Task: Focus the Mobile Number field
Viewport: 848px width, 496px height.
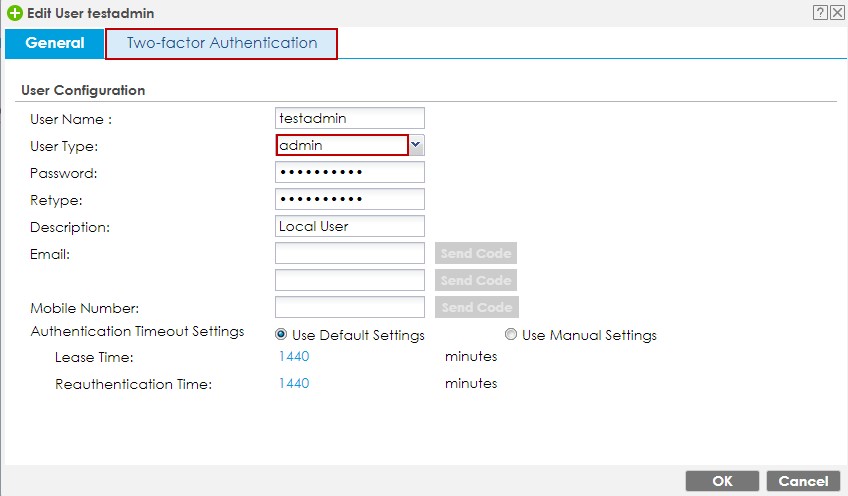Action: pos(349,307)
